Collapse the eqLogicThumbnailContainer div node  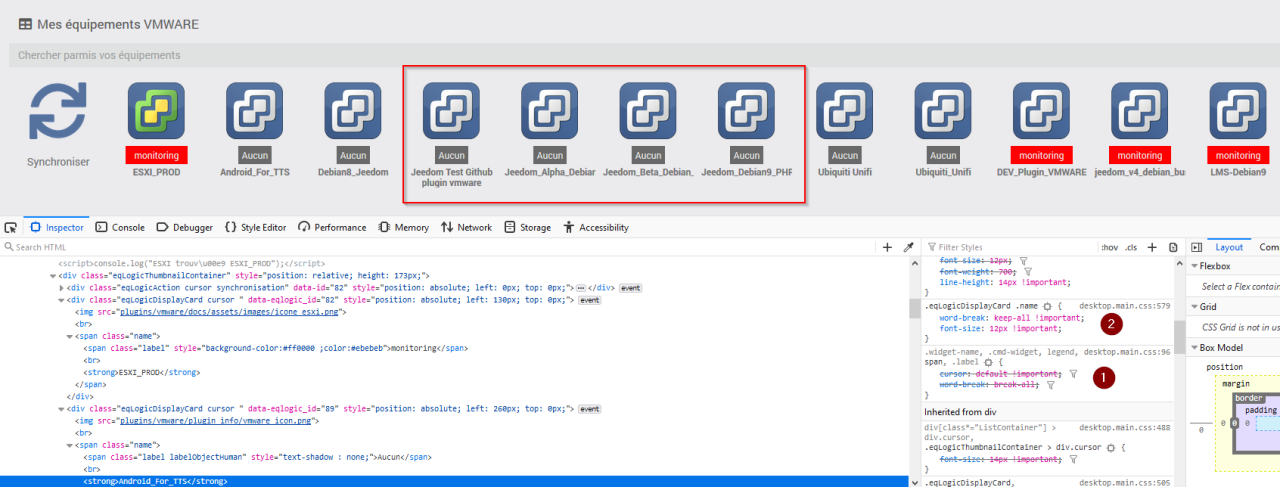pyautogui.click(x=52, y=275)
